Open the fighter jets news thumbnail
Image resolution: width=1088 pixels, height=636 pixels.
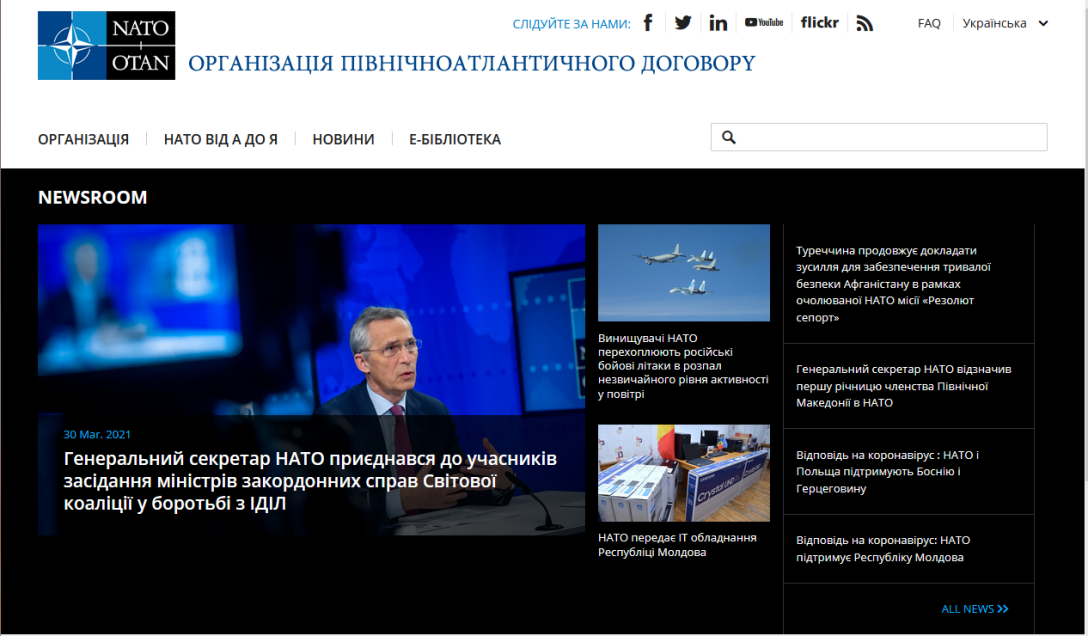684,273
